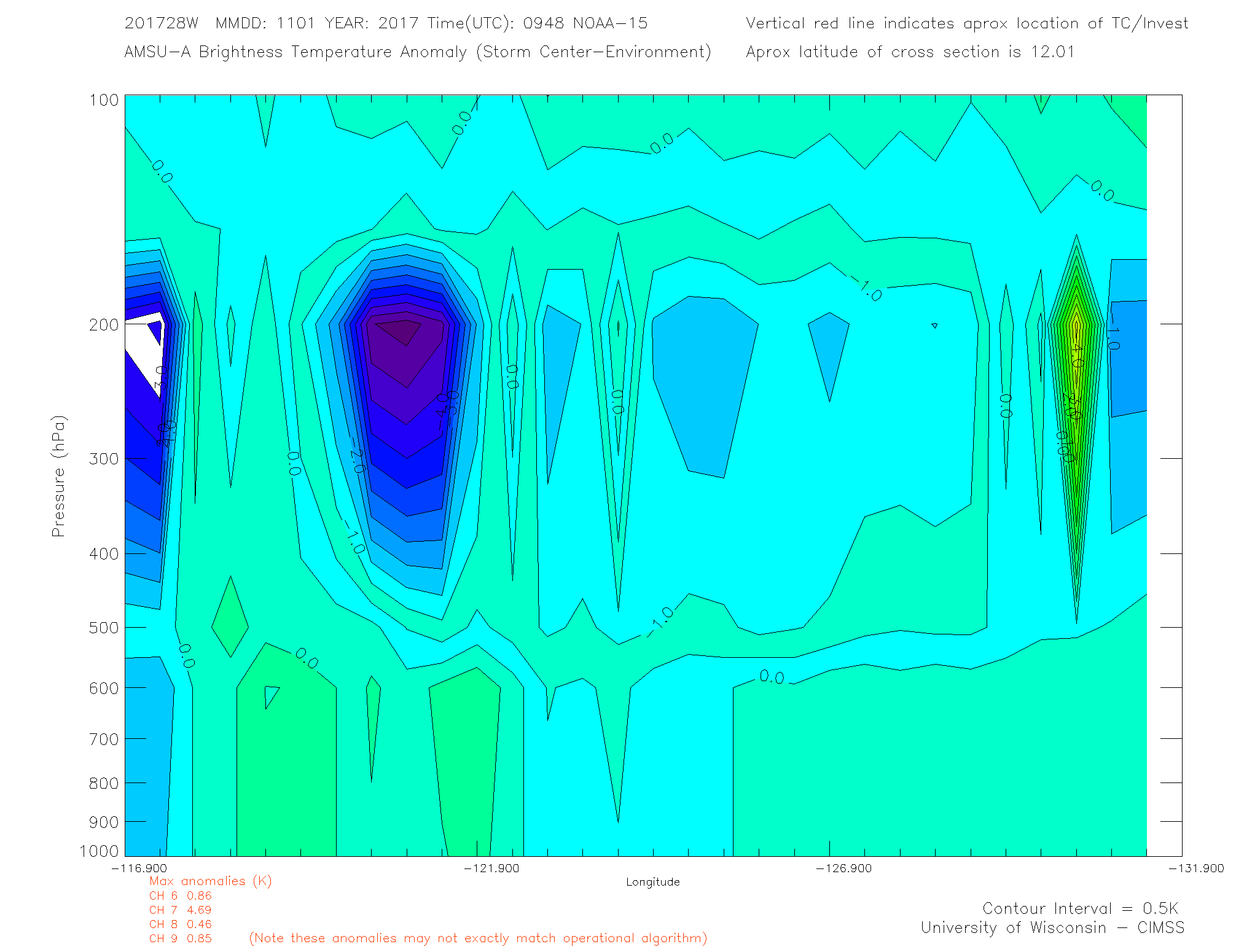Viewport: 1244px width, 952px height.
Task: Click the 200 pressure axis label
Action: pyautogui.click(x=104, y=325)
